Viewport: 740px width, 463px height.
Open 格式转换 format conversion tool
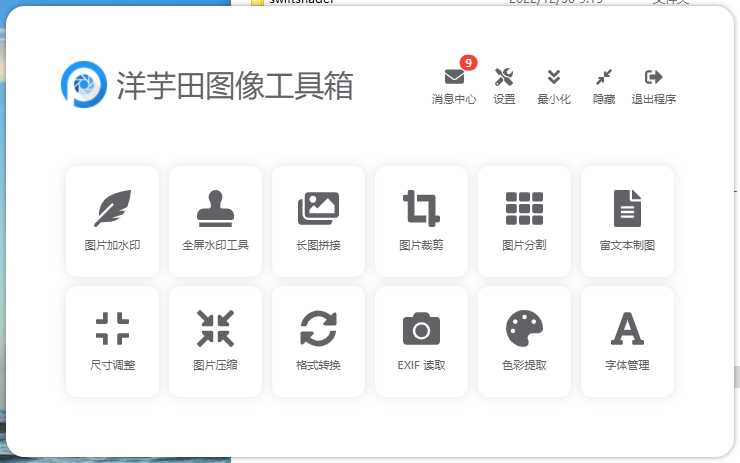[x=318, y=341]
